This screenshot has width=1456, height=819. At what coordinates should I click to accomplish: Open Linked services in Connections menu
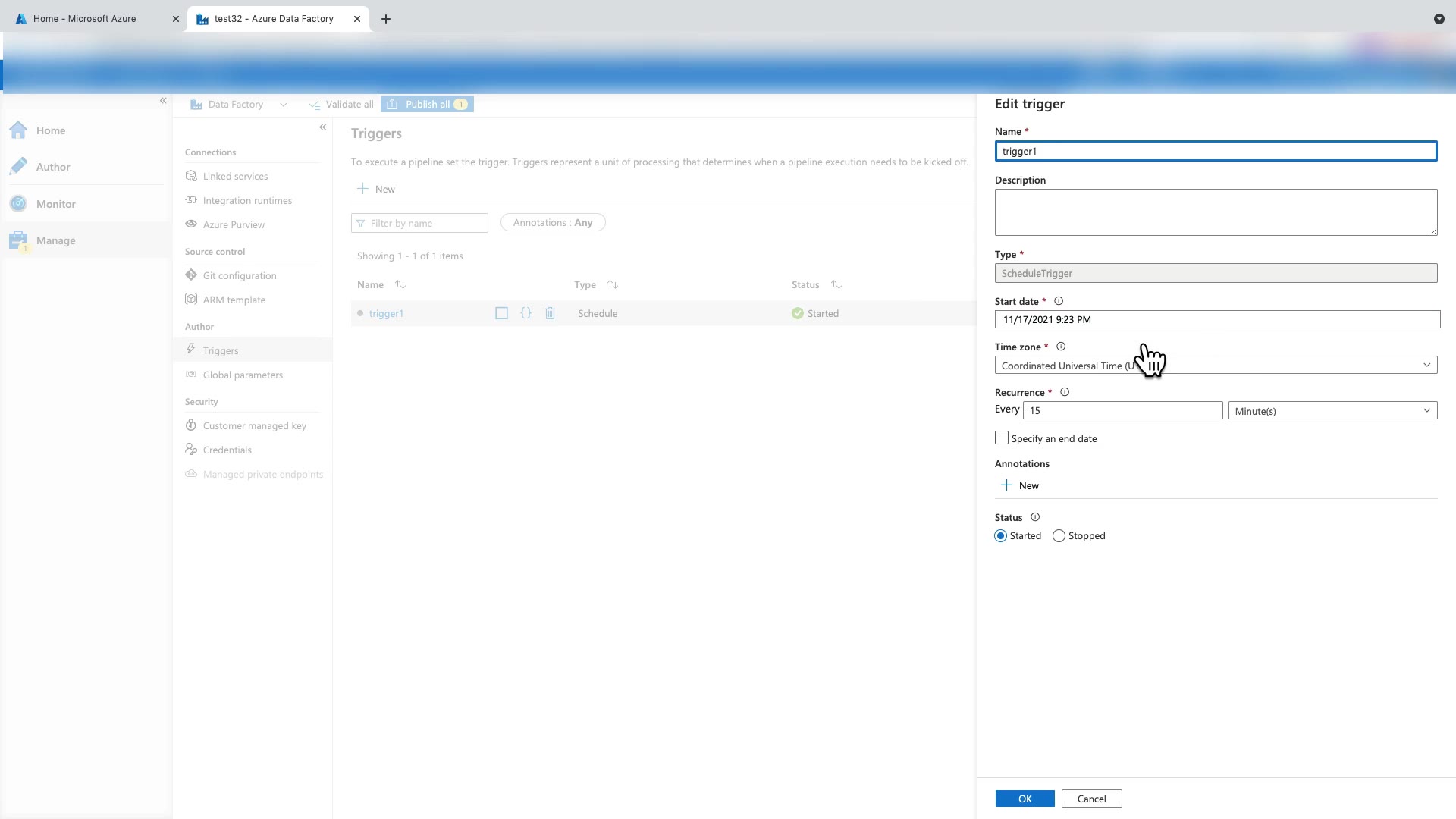[x=235, y=176]
